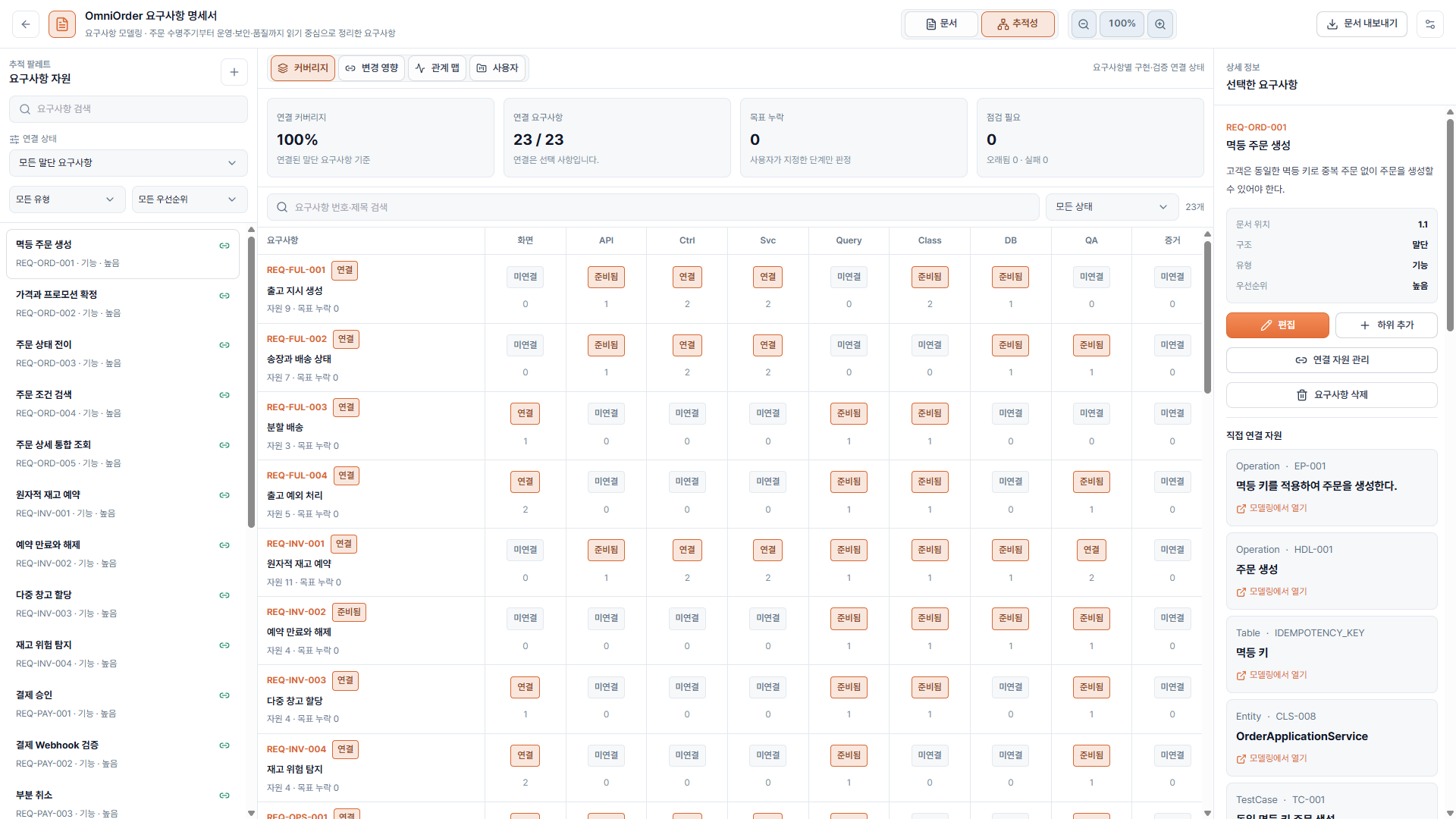Click the 목표 누락 summary card
The height and width of the screenshot is (819, 1456).
coord(854,138)
